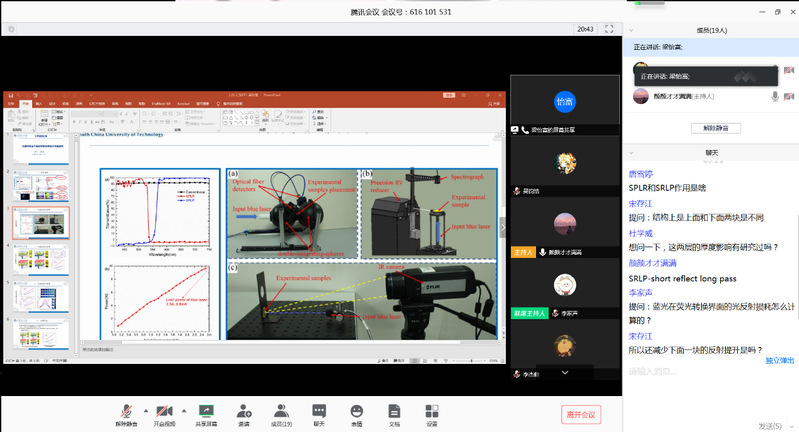Image resolution: width=799 pixels, height=432 pixels.
Task: Click PowerPoint save icon in quick access toolbar
Action: click(x=10, y=95)
